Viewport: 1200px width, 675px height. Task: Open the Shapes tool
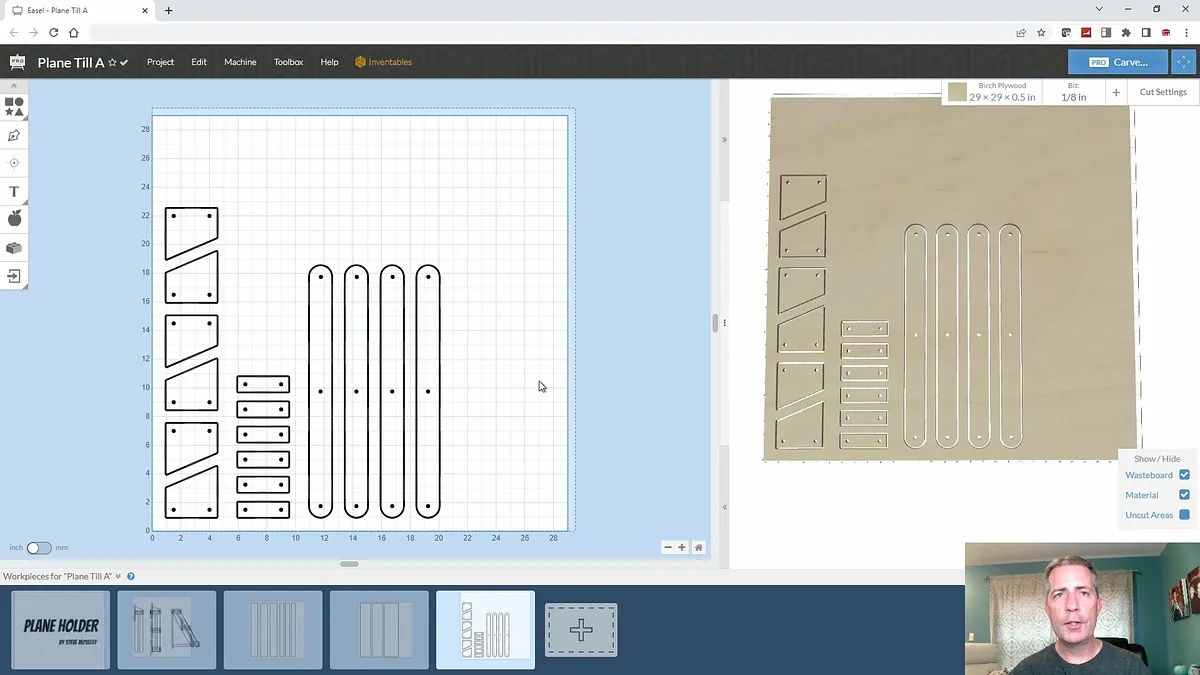click(14, 107)
